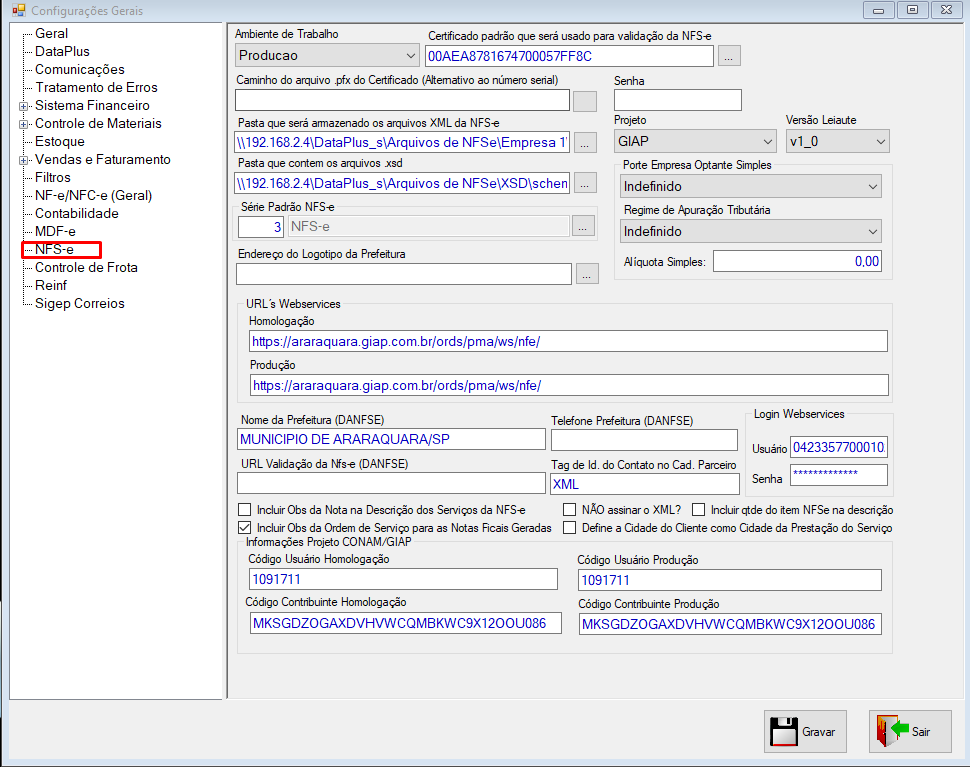The image size is (970, 767).
Task: Click the Sair exit door button
Action: (910, 731)
